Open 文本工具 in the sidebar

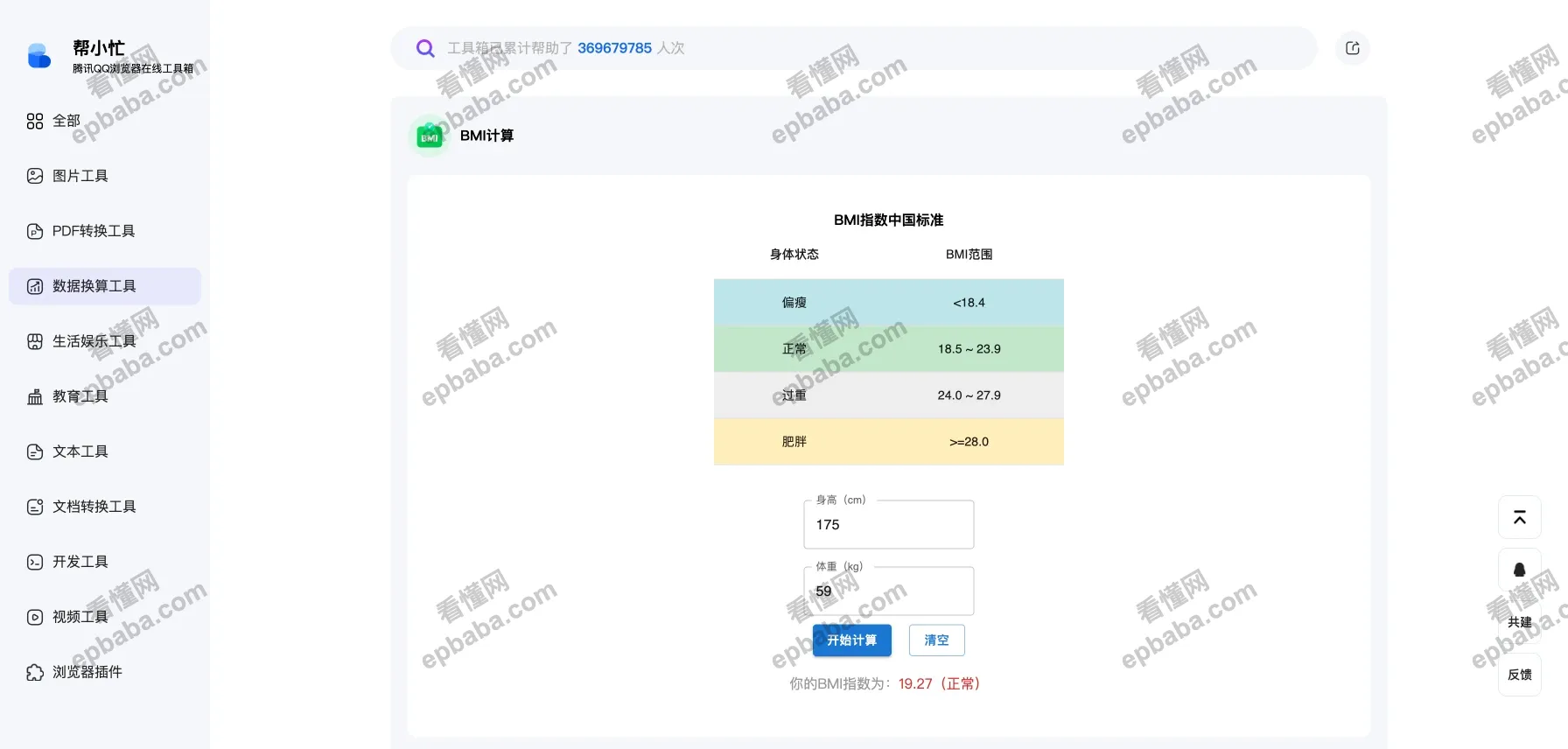(x=105, y=451)
